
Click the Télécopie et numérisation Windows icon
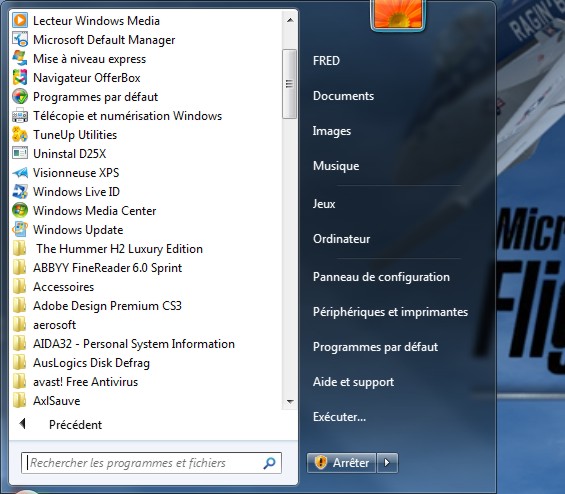(19, 116)
